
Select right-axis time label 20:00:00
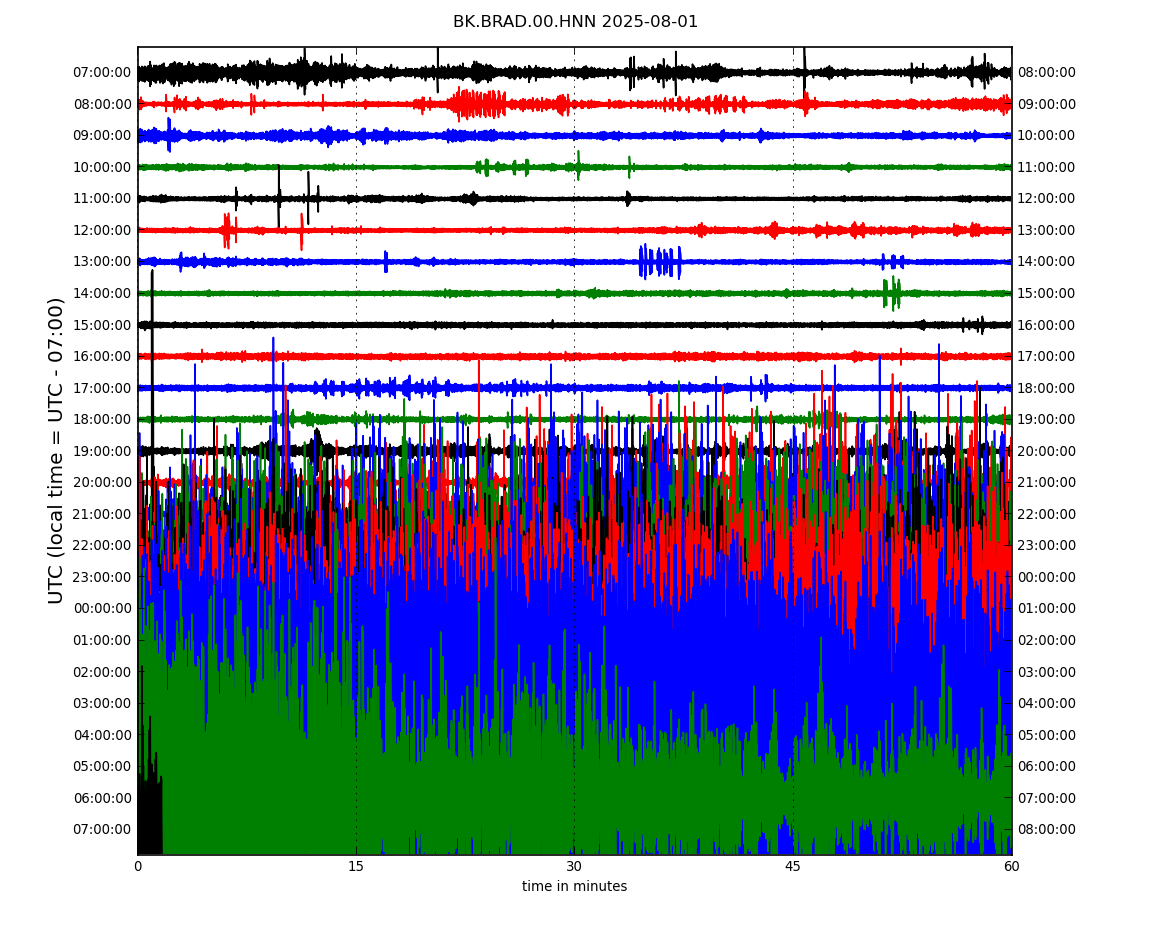click(1047, 451)
